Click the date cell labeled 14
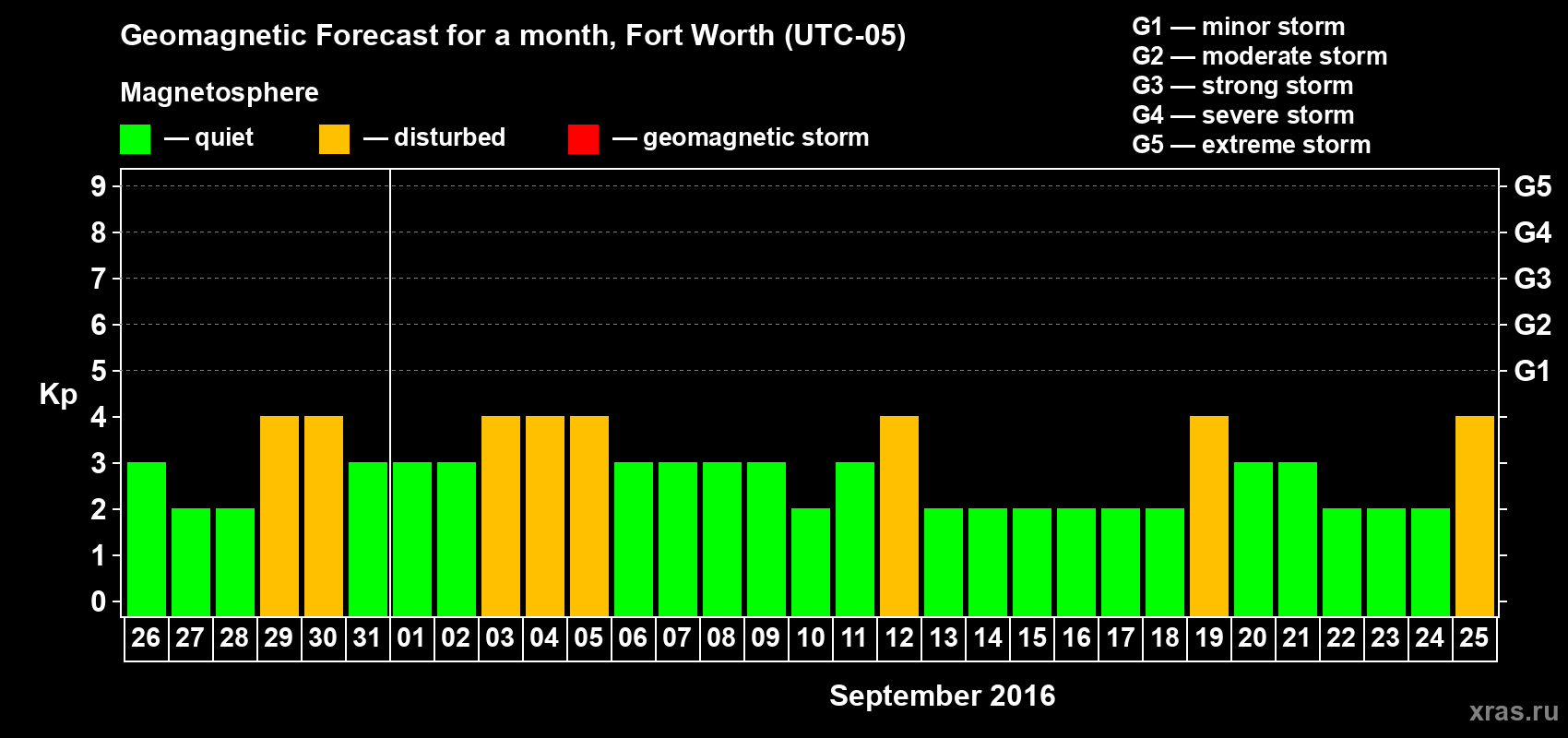 click(987, 638)
